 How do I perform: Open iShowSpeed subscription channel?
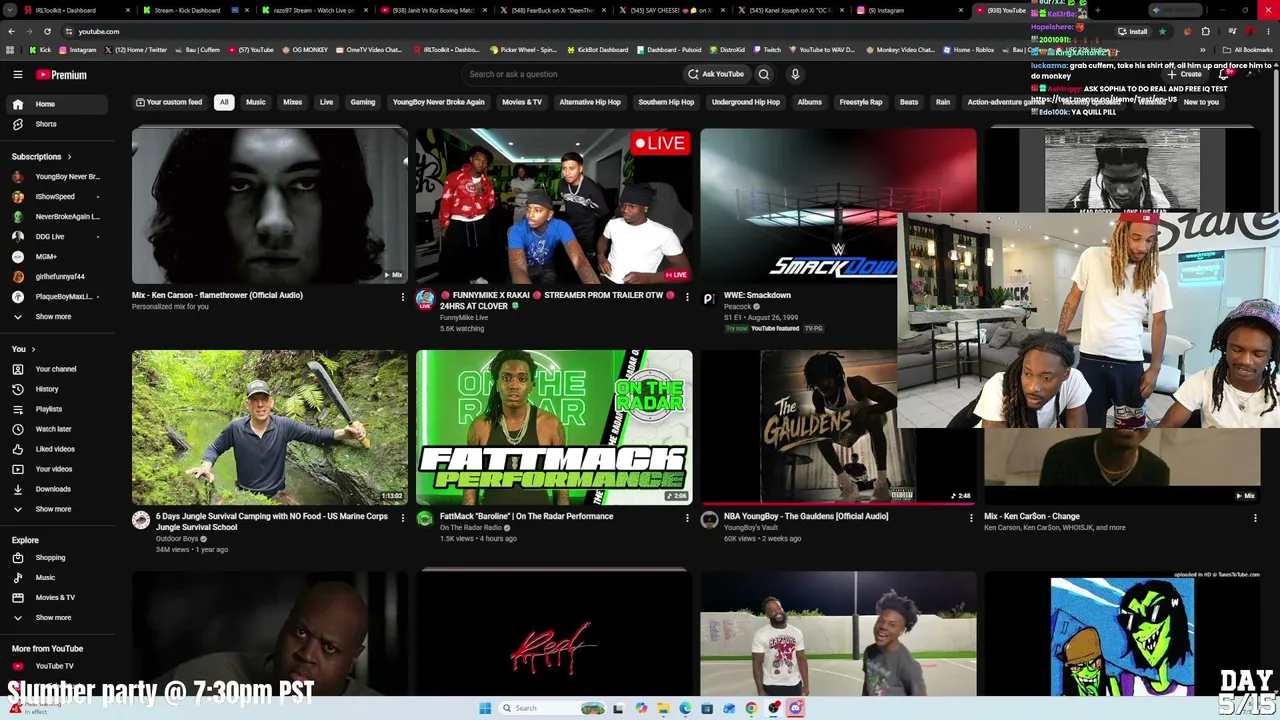[55, 197]
